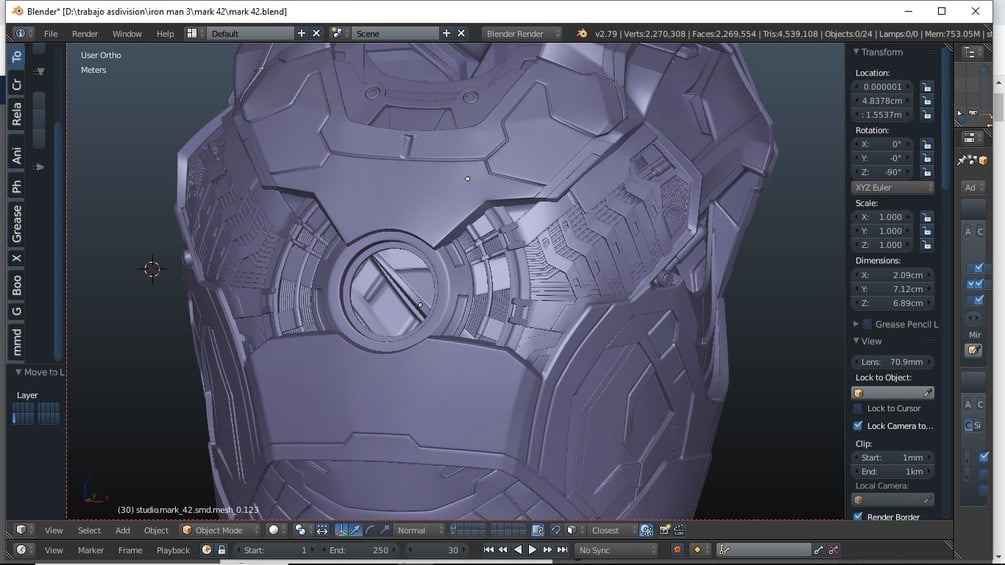The width and height of the screenshot is (1005, 565).
Task: Open the 3D view Select menu
Action: (89, 530)
